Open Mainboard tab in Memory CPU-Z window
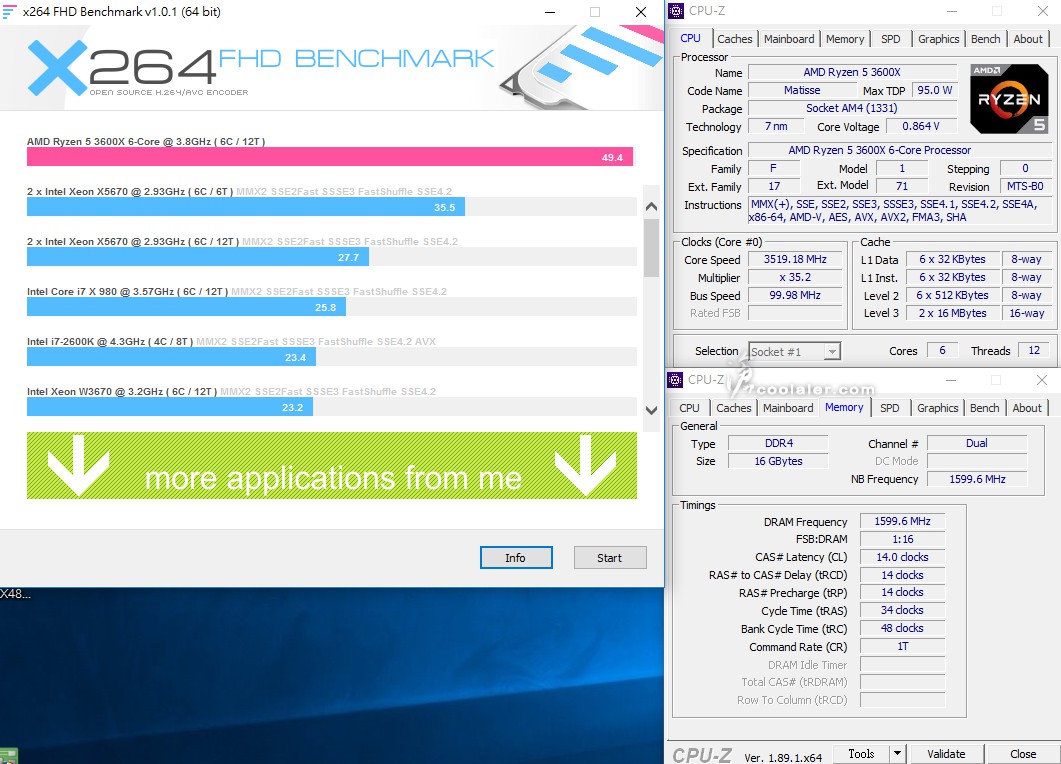Screen dimensions: 1061x764 788,408
